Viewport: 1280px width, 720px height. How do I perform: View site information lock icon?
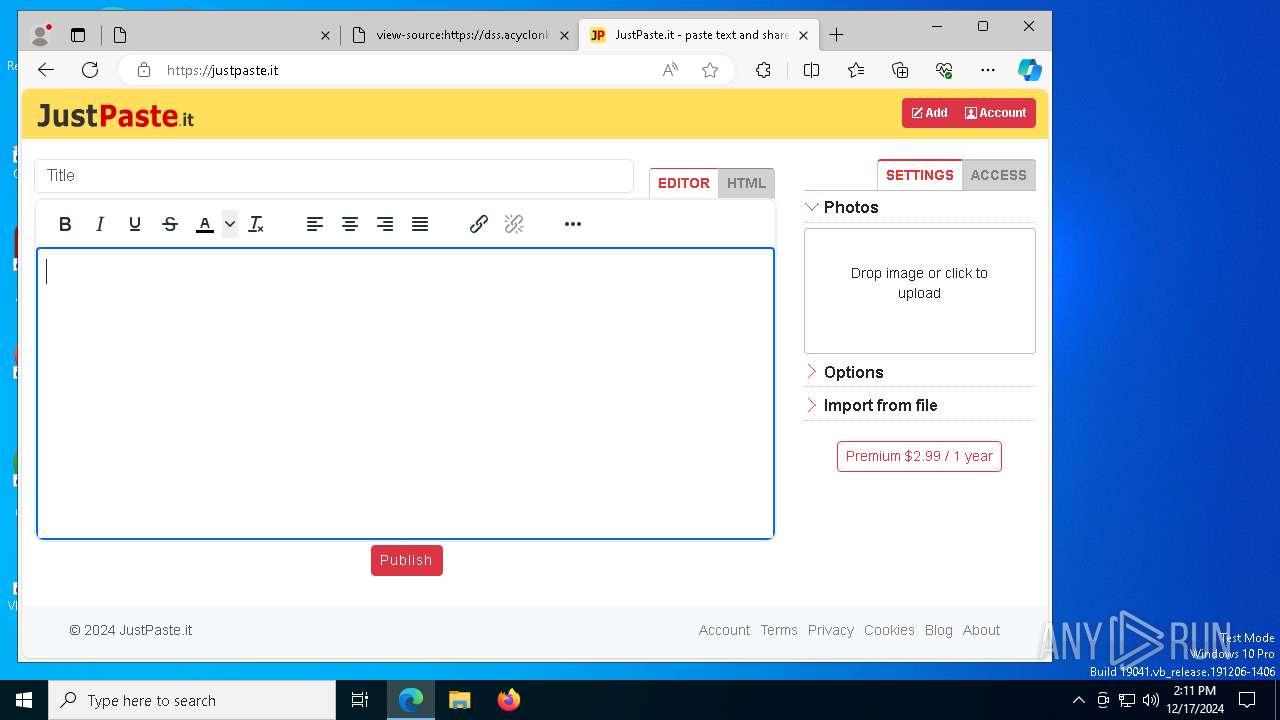click(x=144, y=70)
